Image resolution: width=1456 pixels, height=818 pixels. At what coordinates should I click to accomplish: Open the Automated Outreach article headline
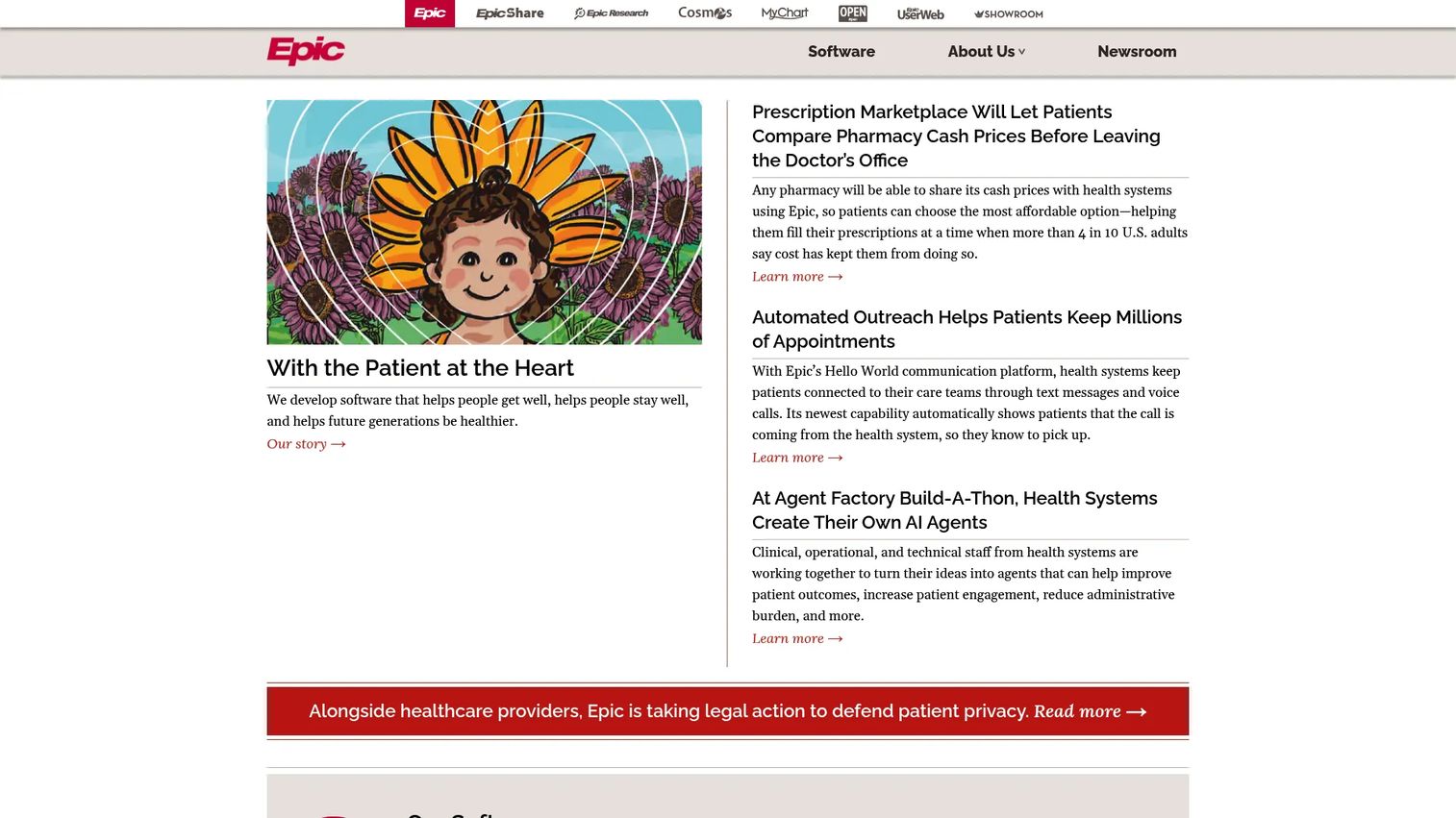[x=966, y=330]
